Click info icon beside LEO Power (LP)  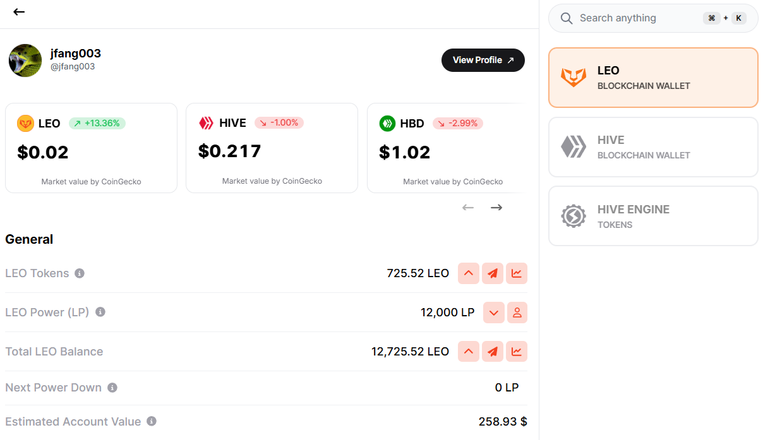point(100,312)
